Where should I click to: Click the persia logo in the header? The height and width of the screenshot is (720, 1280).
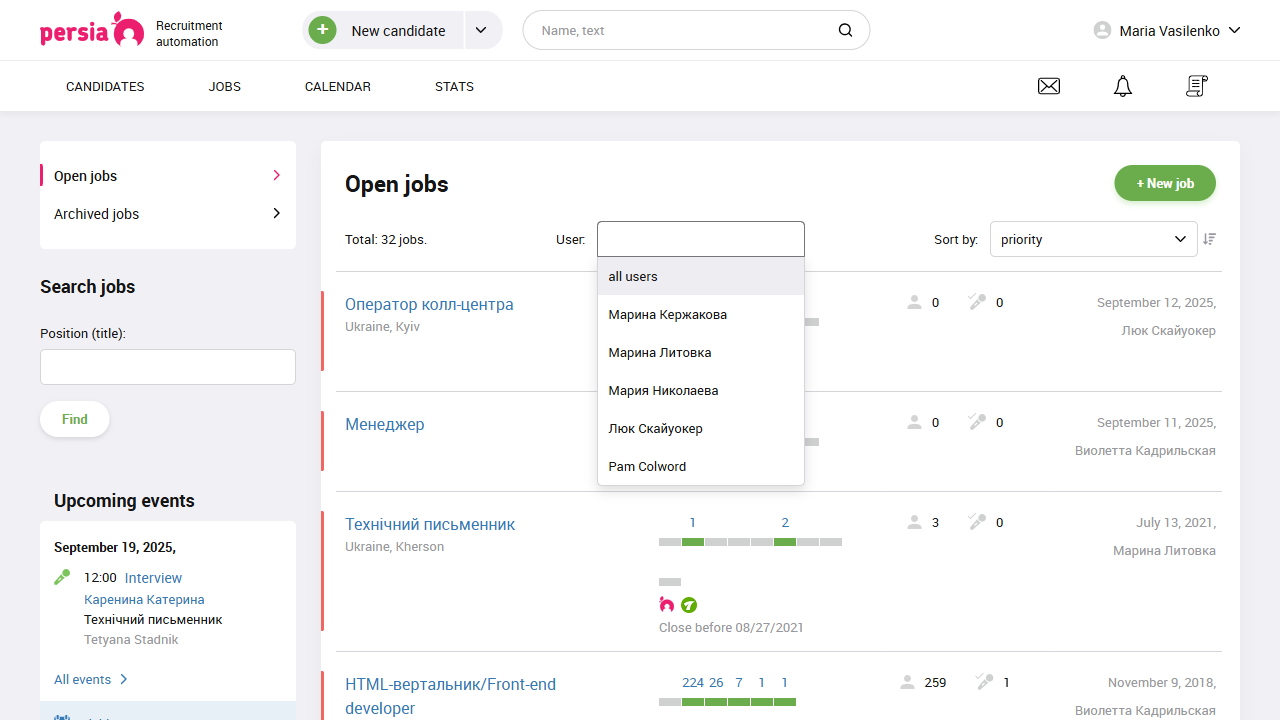(92, 30)
